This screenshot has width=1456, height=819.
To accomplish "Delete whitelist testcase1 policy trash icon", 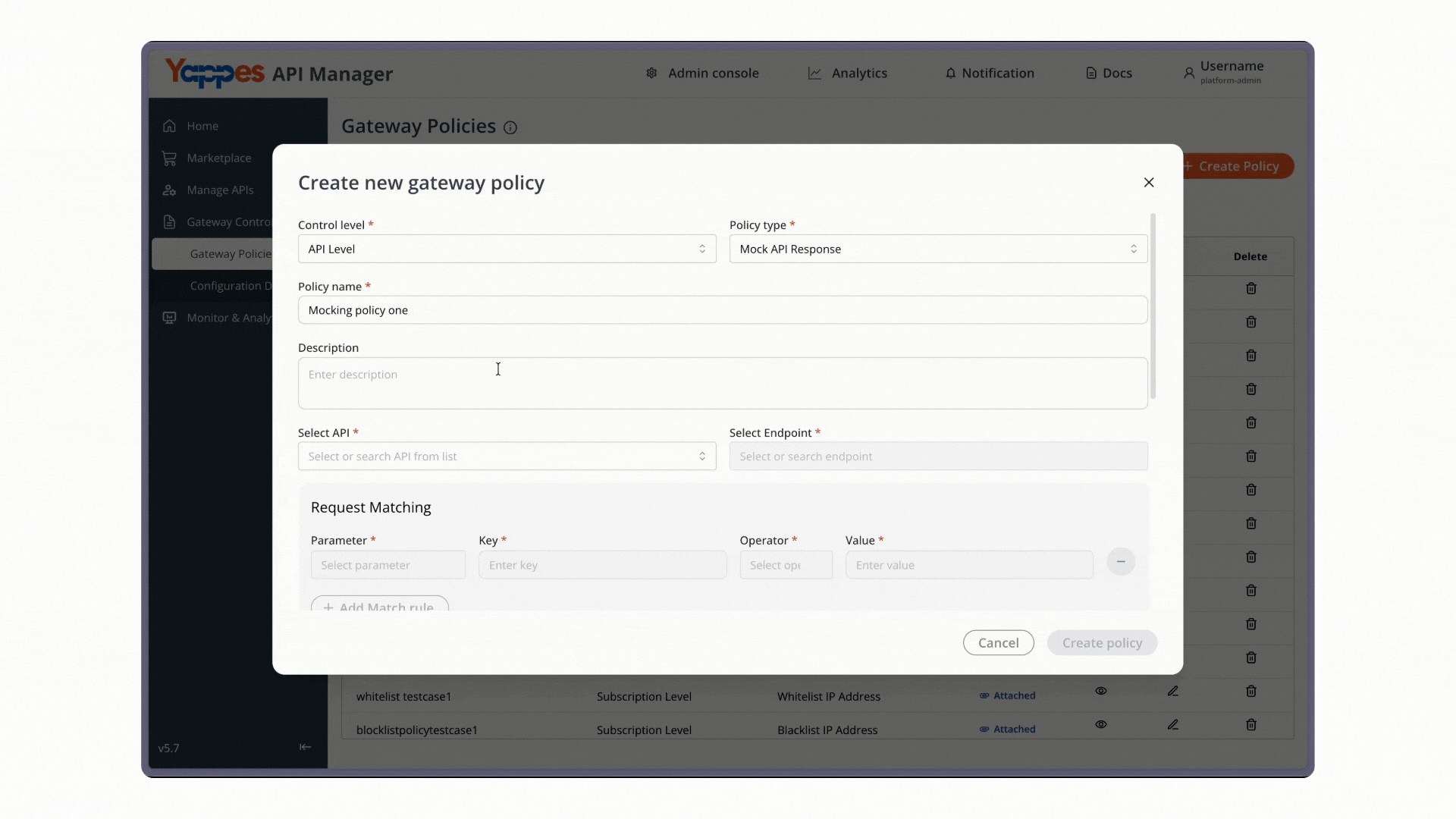I will click(1251, 691).
